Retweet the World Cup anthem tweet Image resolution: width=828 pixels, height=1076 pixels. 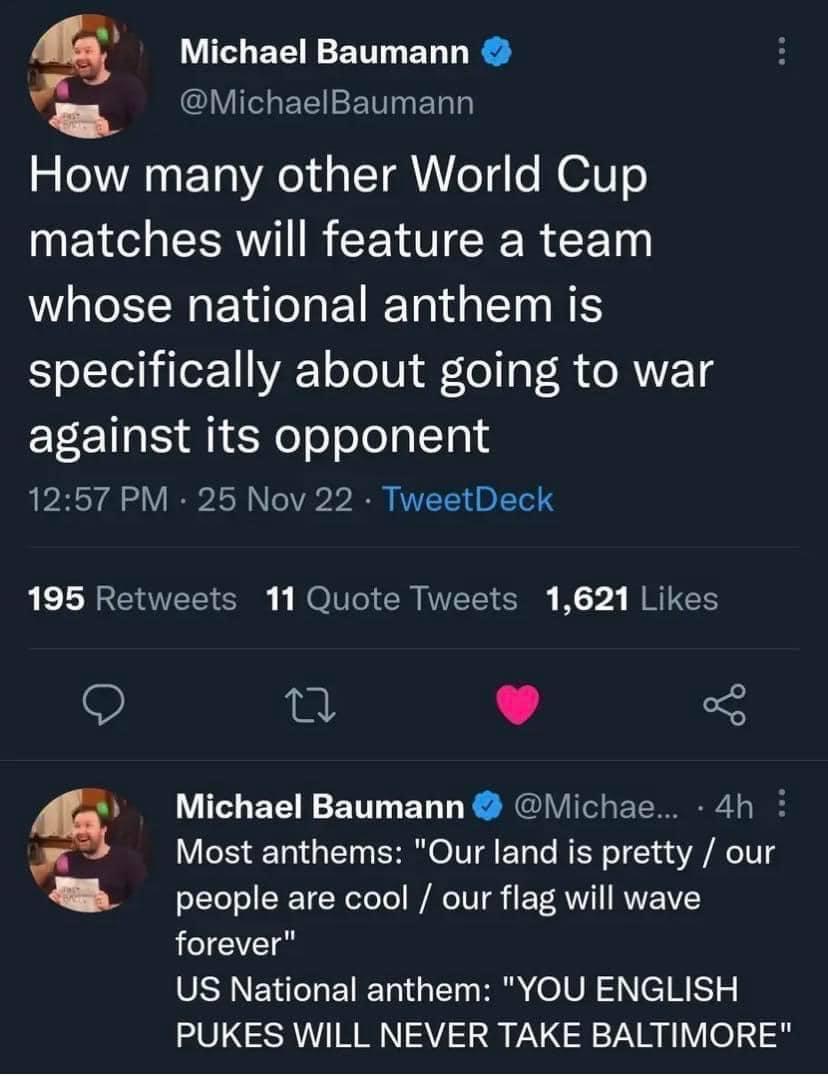[312, 707]
